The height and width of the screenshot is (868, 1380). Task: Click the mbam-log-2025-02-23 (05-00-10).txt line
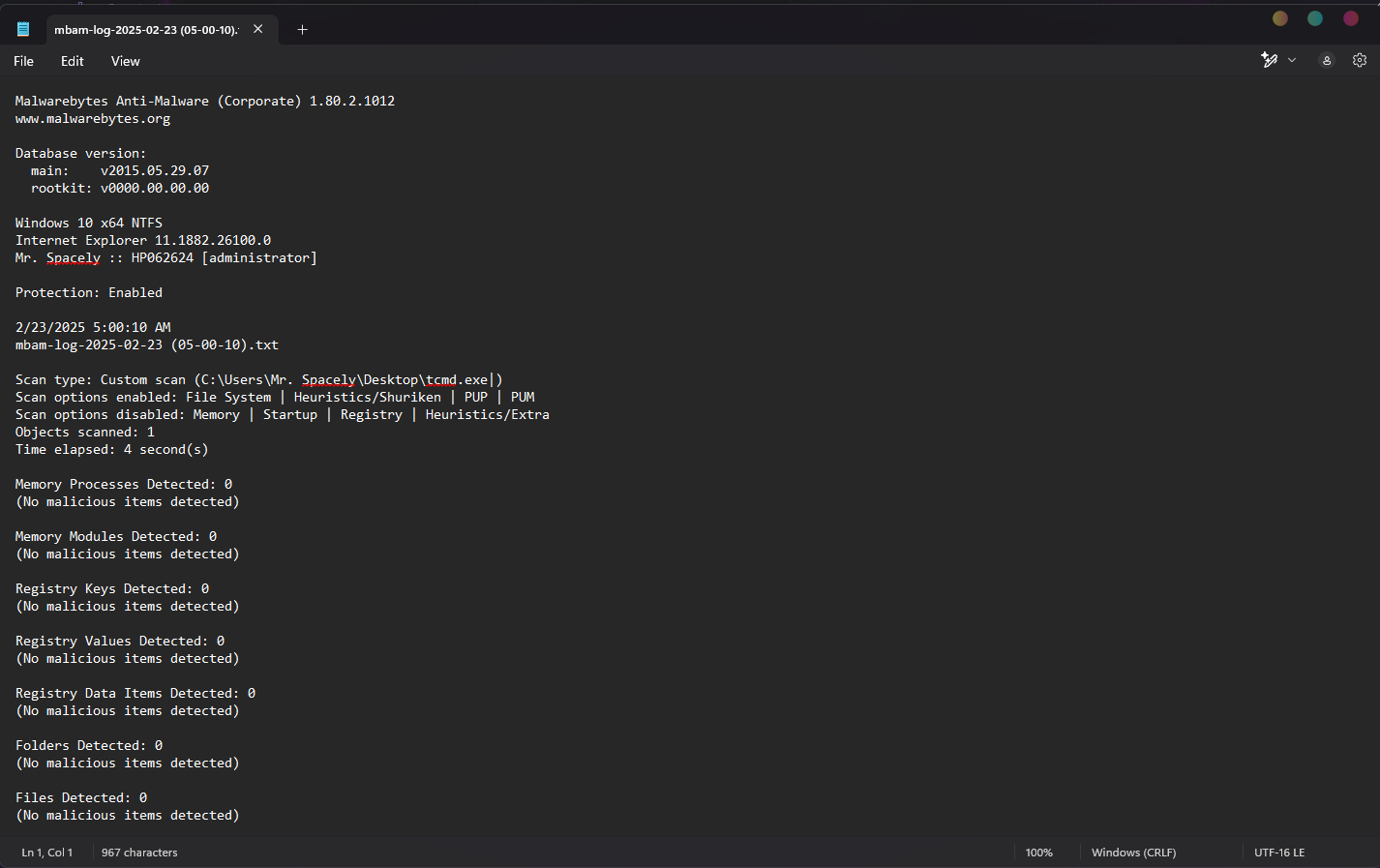(x=147, y=344)
